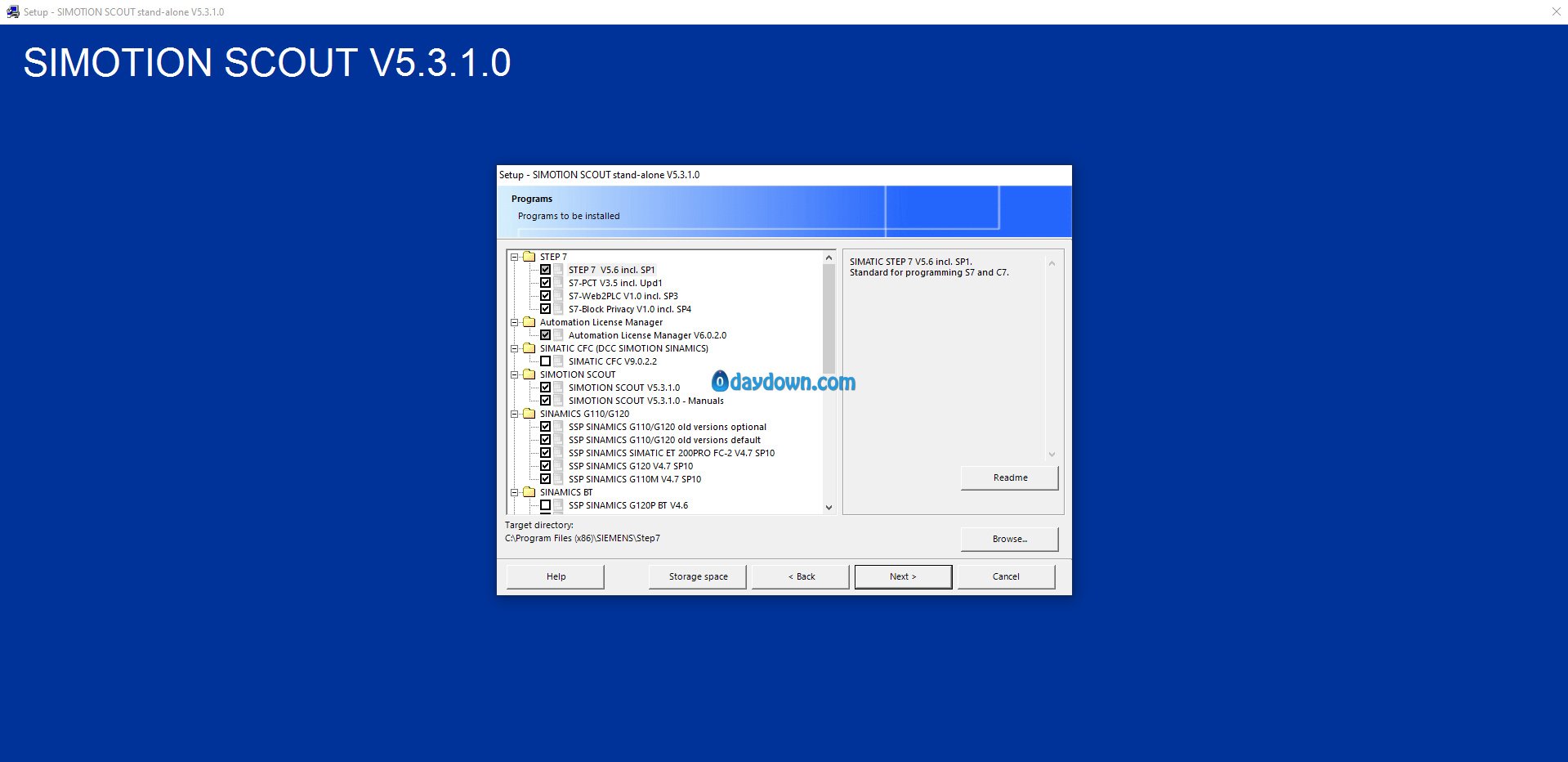Uncheck SSP SINAMICS G120 V4.7 SP10
This screenshot has width=1568, height=762.
(x=545, y=466)
